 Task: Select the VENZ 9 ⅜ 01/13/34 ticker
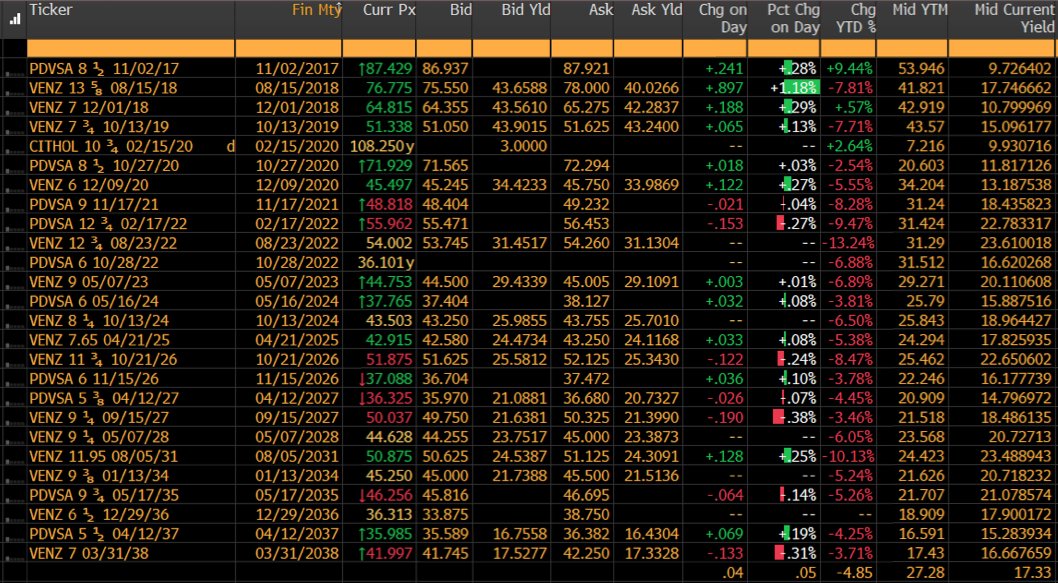(x=99, y=476)
